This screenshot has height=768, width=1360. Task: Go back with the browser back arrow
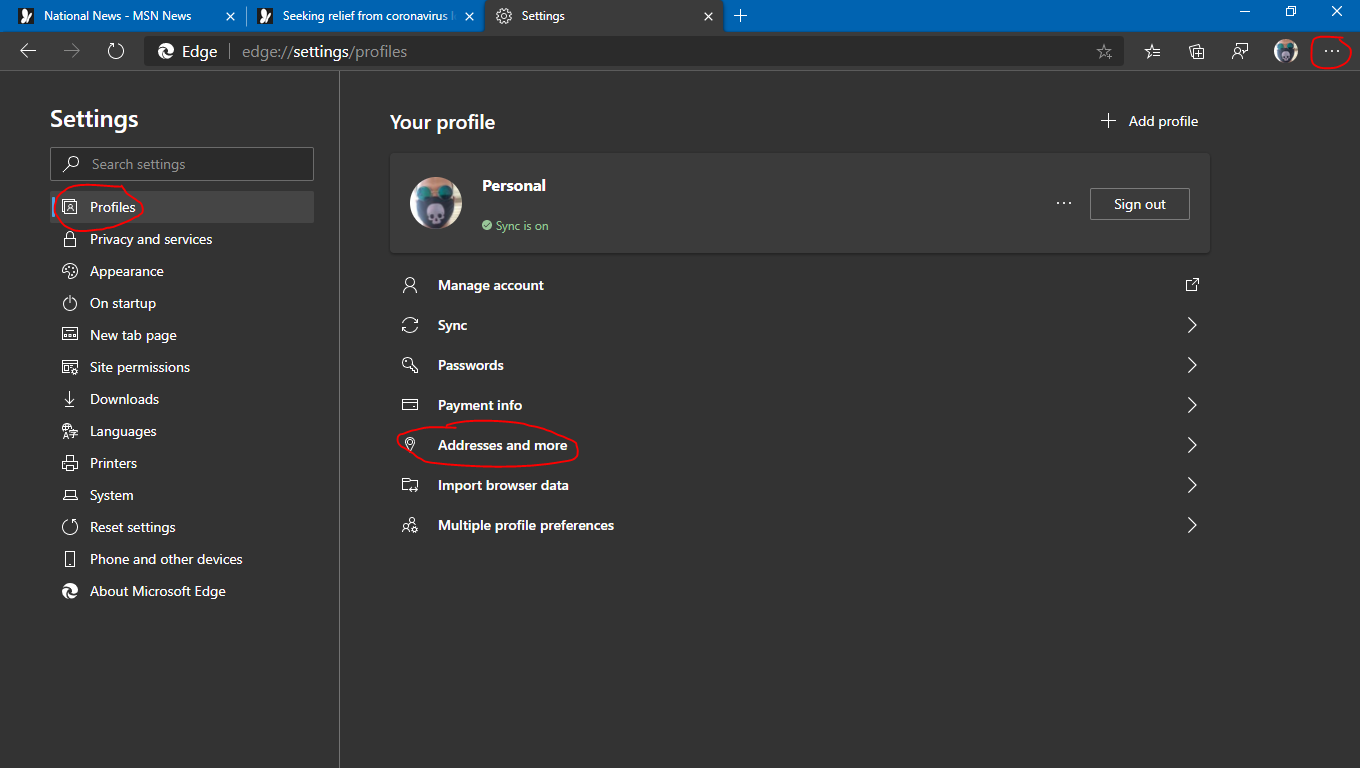tap(28, 51)
